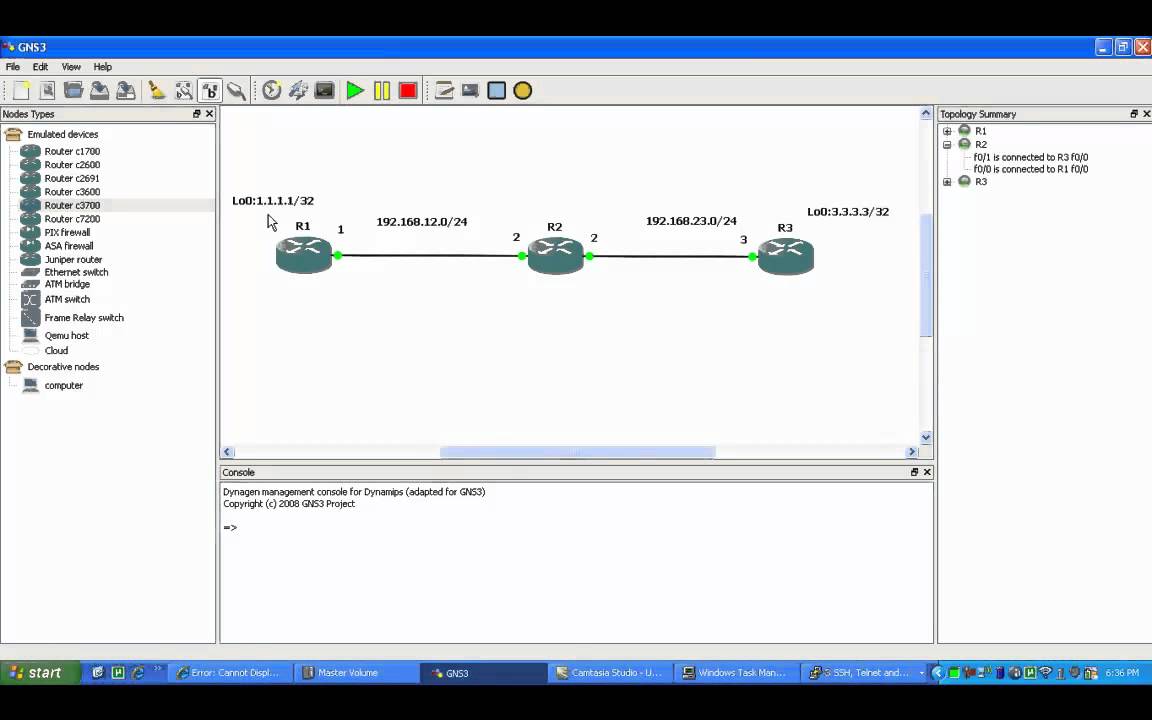The height and width of the screenshot is (720, 1152).
Task: Click the Insert picture icon
Action: click(x=470, y=90)
